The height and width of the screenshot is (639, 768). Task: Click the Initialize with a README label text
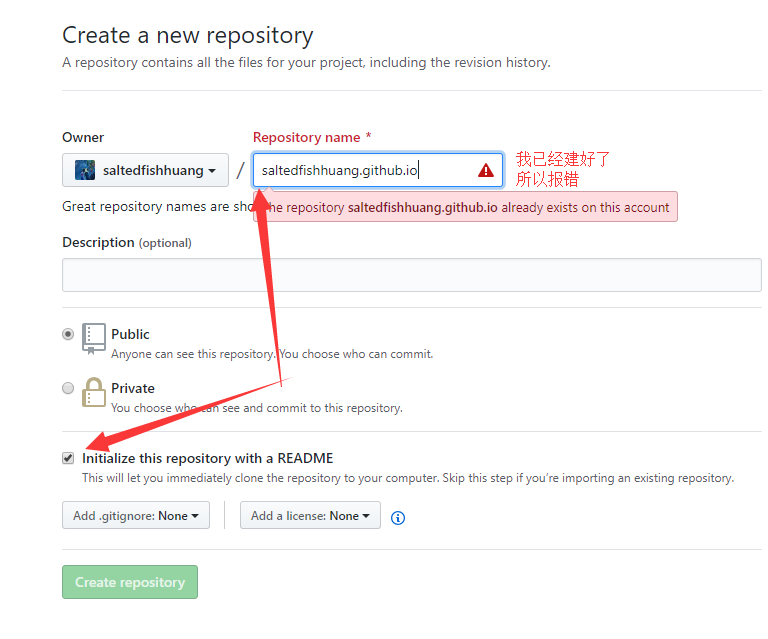[208, 458]
